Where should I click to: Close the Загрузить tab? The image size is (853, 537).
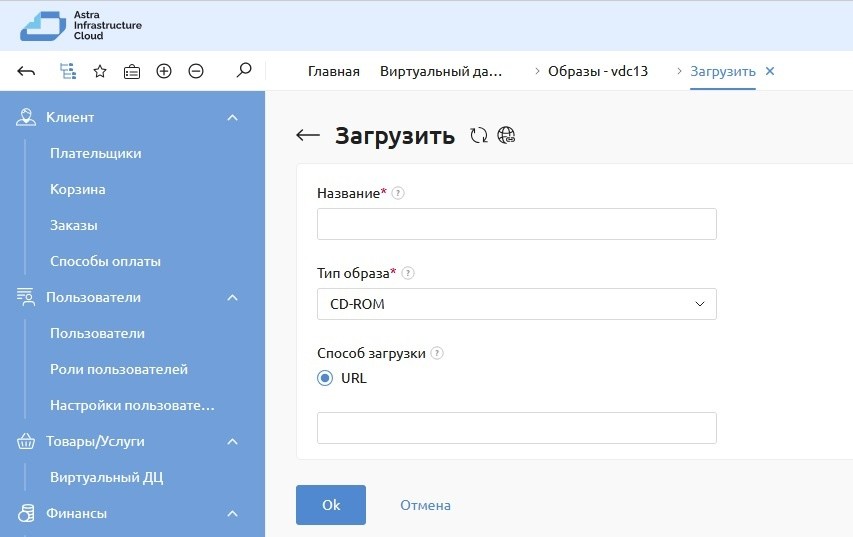point(769,71)
